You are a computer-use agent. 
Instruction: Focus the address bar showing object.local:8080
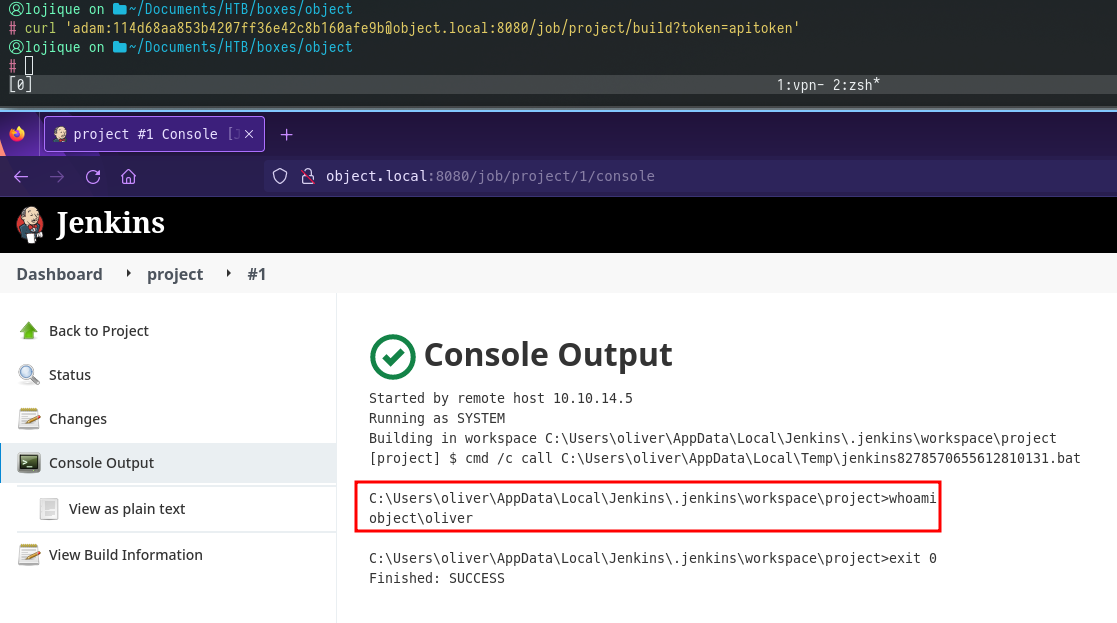coord(600,176)
